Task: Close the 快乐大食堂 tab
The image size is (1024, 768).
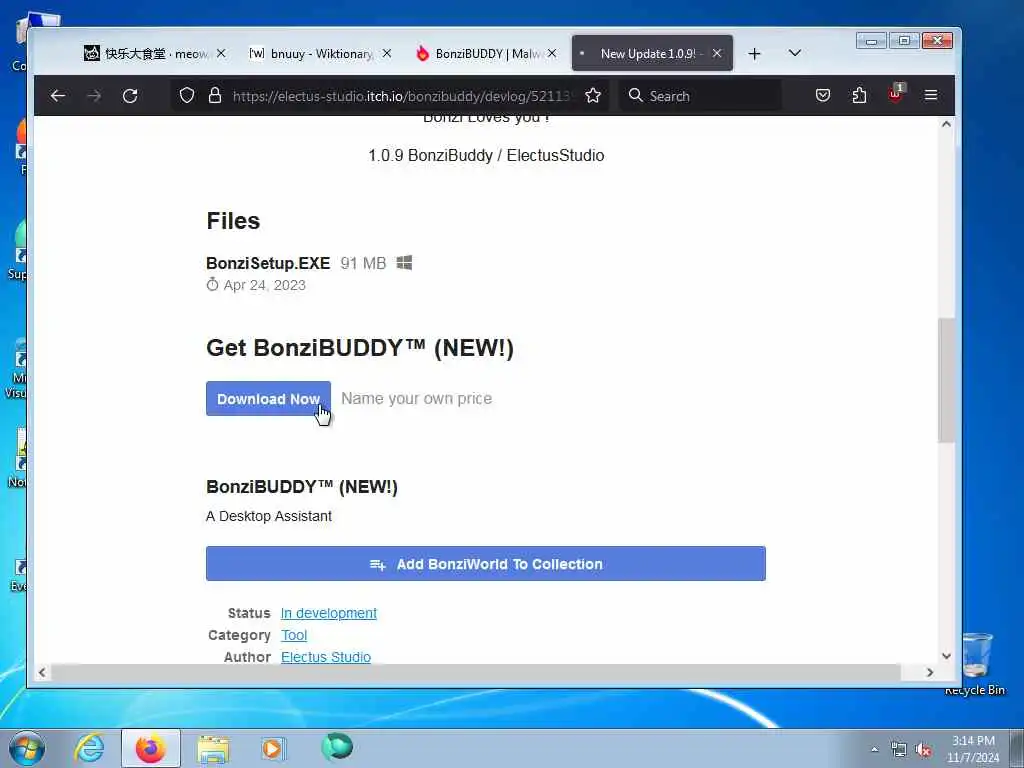Action: [x=221, y=54]
